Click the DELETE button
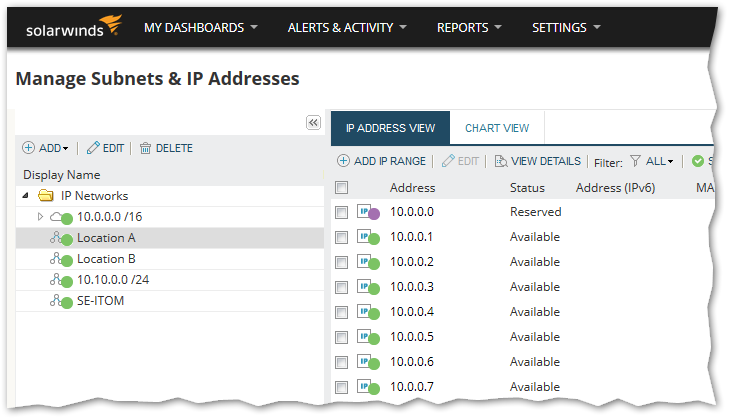The width and height of the screenshot is (729, 419). pyautogui.click(x=166, y=148)
